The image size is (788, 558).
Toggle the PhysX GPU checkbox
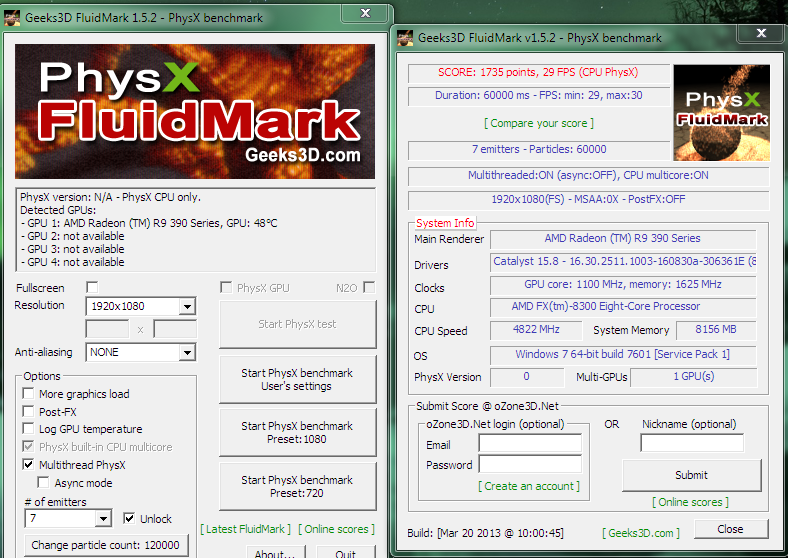click(x=226, y=288)
